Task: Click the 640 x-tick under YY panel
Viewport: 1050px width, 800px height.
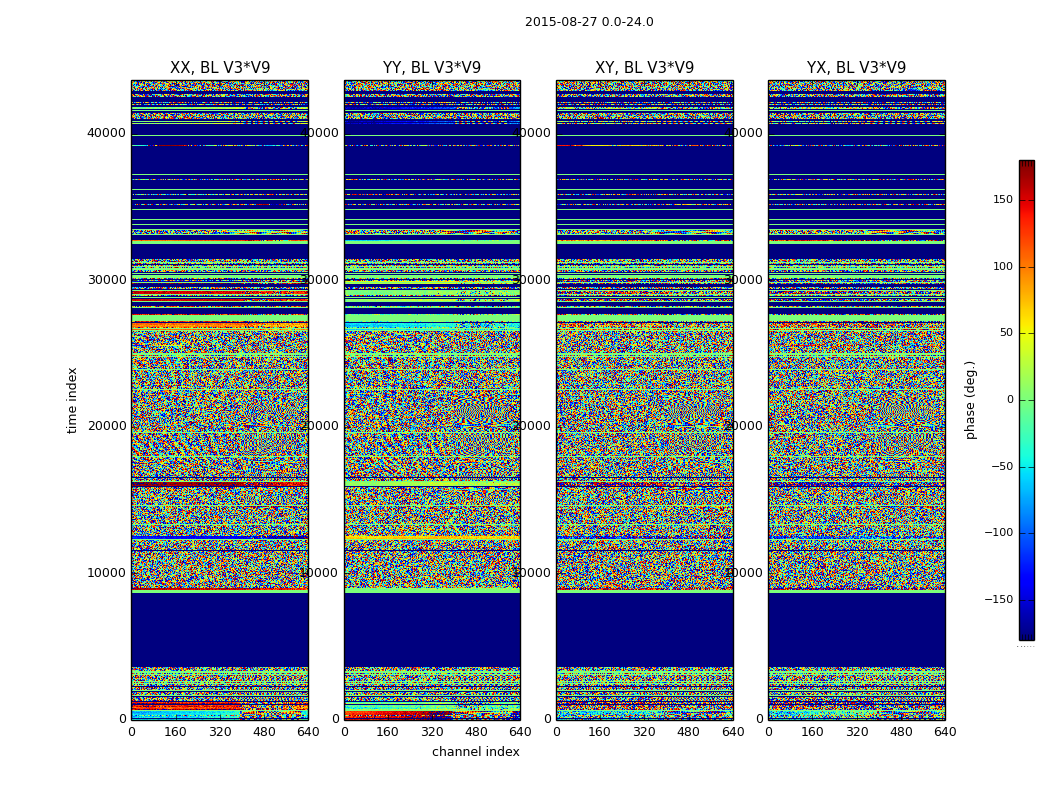Action: point(520,732)
